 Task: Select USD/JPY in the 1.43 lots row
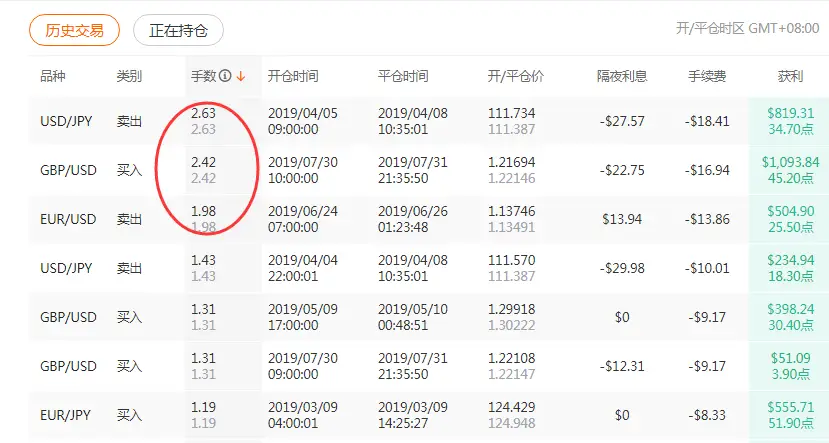click(66, 268)
